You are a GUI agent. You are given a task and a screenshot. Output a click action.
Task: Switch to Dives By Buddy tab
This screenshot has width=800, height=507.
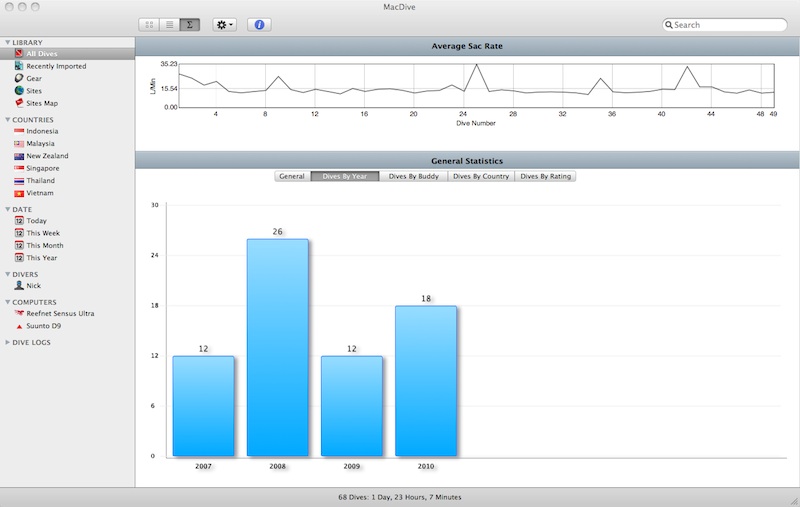pyautogui.click(x=414, y=176)
